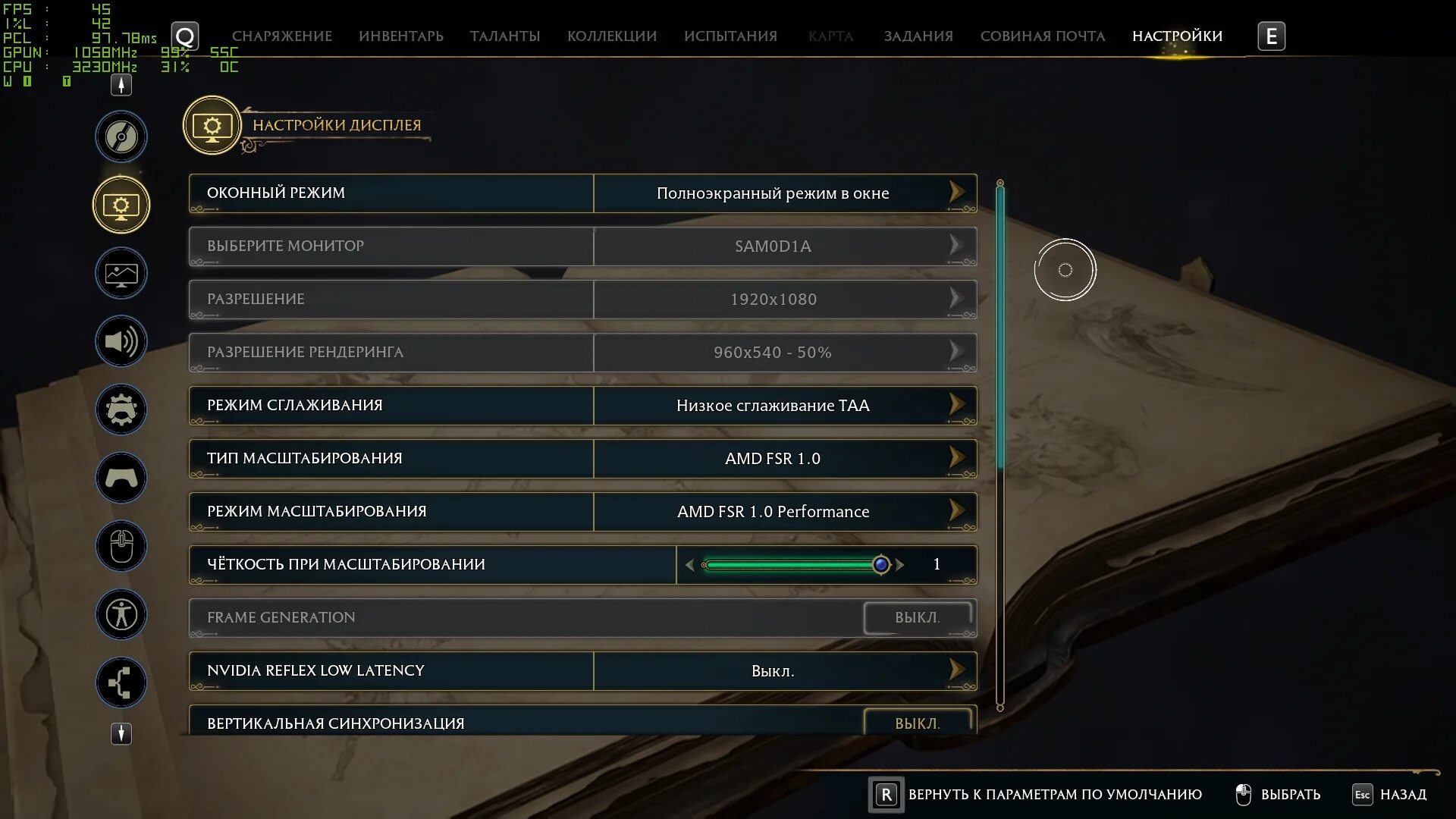Image resolution: width=1456 pixels, height=819 pixels.
Task: Switch to the Инвентарь tab
Action: 401,36
